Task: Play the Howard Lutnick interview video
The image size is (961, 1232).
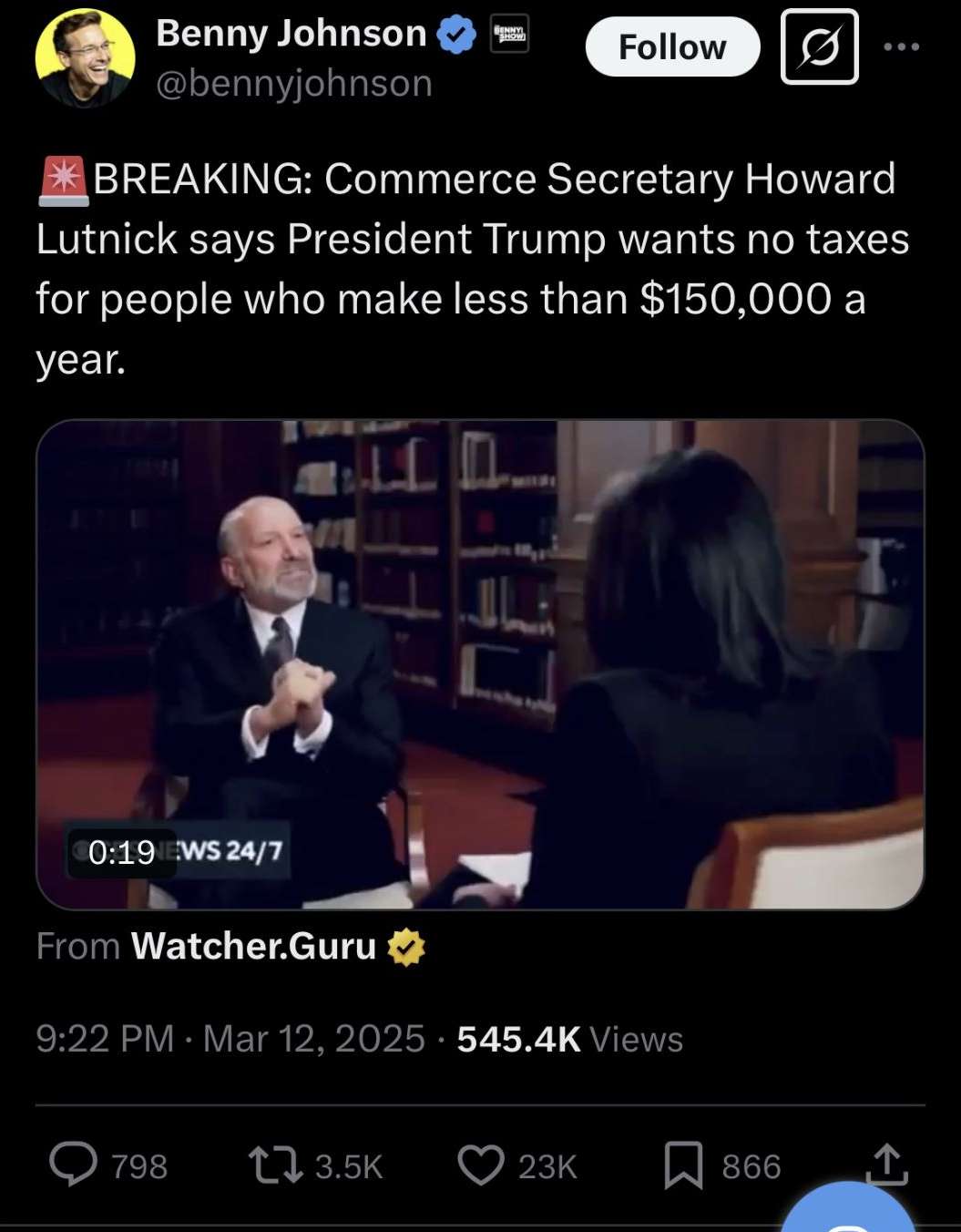Action: [480, 664]
